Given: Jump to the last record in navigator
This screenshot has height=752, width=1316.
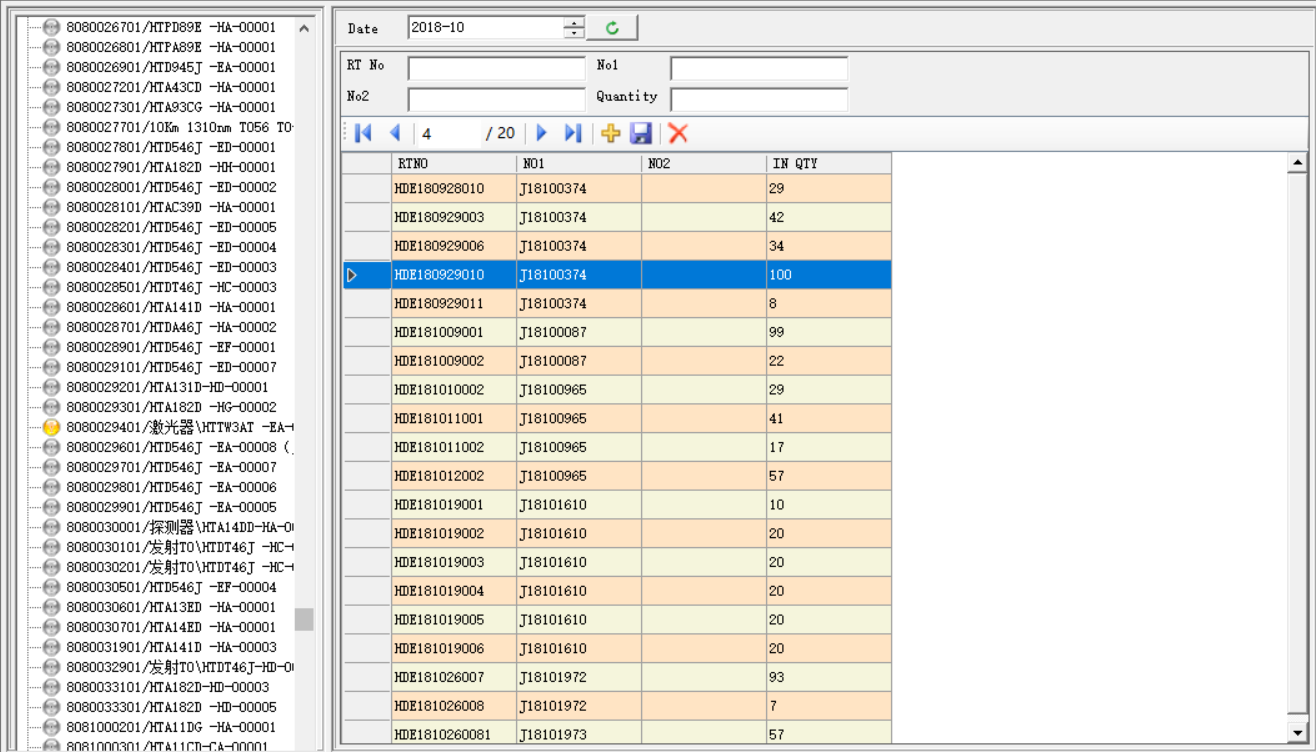Looking at the screenshot, I should tap(573, 133).
